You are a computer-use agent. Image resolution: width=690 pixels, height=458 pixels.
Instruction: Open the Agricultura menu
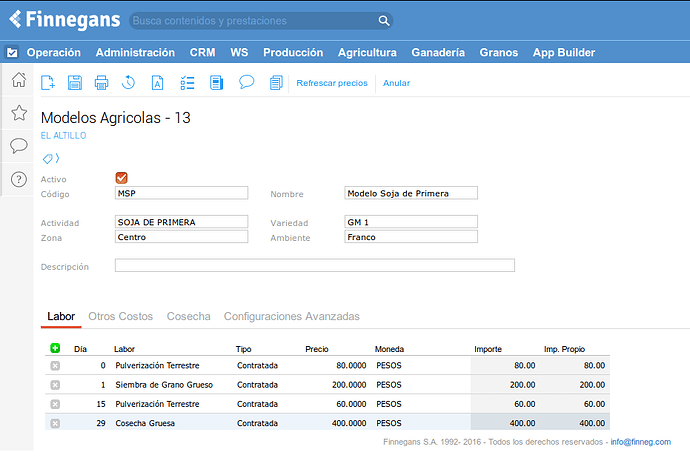[367, 53]
